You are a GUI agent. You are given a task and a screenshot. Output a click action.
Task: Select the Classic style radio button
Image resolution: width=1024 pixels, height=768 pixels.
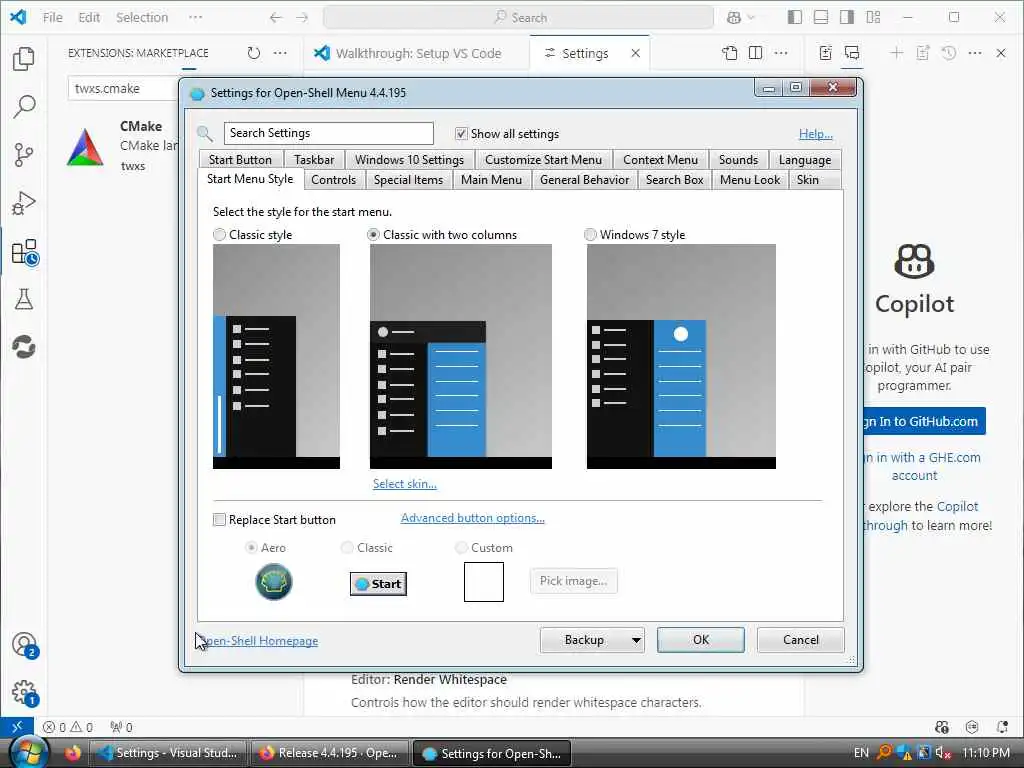click(x=219, y=234)
